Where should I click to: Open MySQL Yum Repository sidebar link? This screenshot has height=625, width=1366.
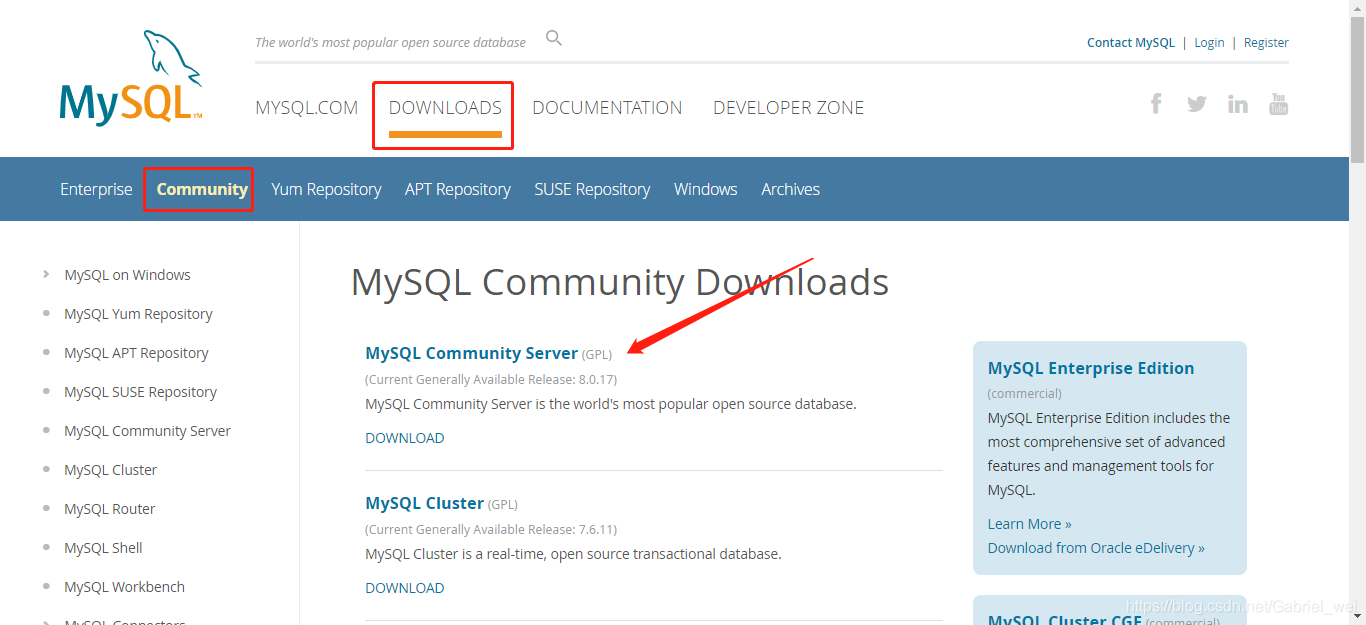coord(138,314)
